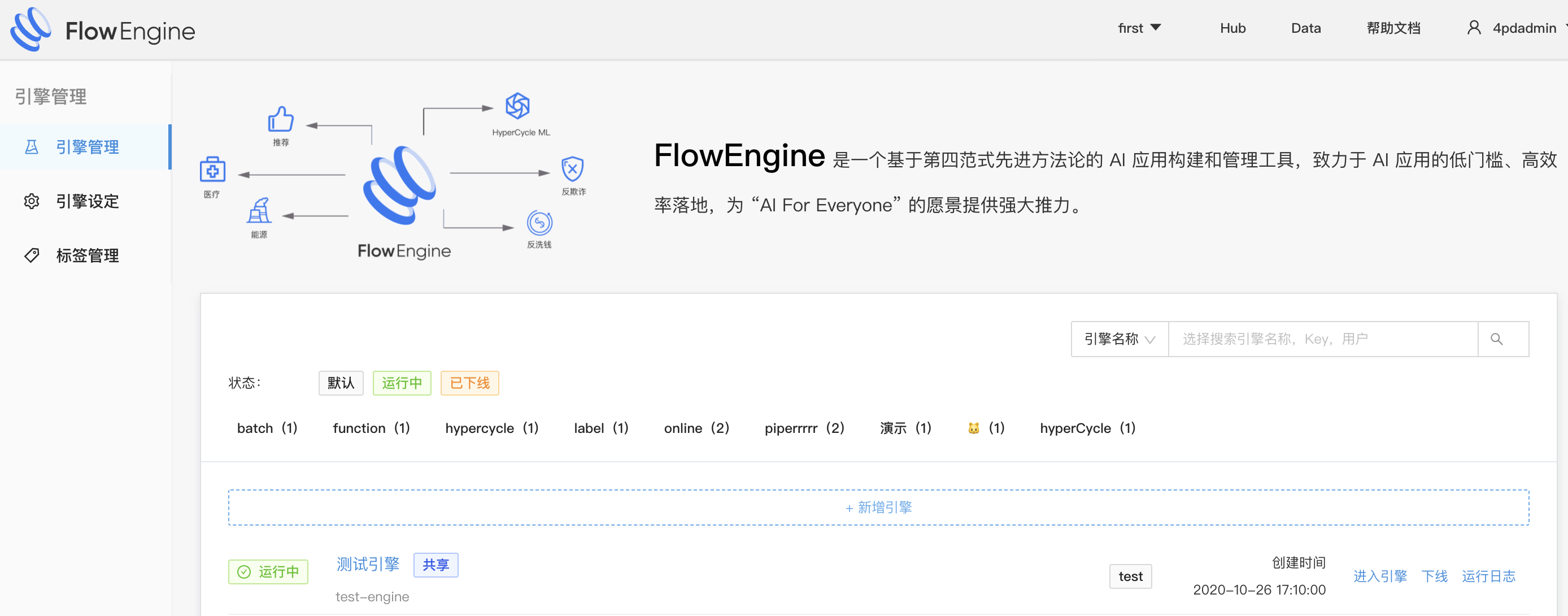The width and height of the screenshot is (1568, 616).
Task: Click the 引擎管理 sidebar heading
Action: coord(50,96)
